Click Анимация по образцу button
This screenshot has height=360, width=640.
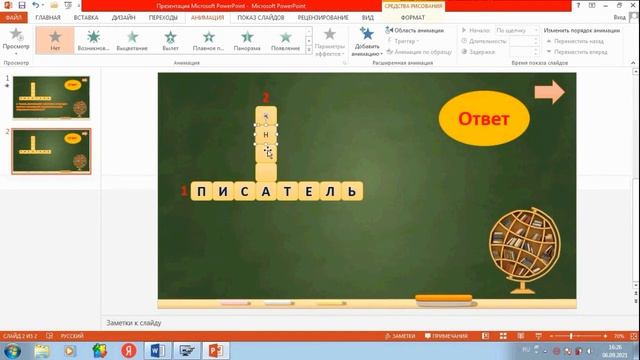click(x=419, y=52)
